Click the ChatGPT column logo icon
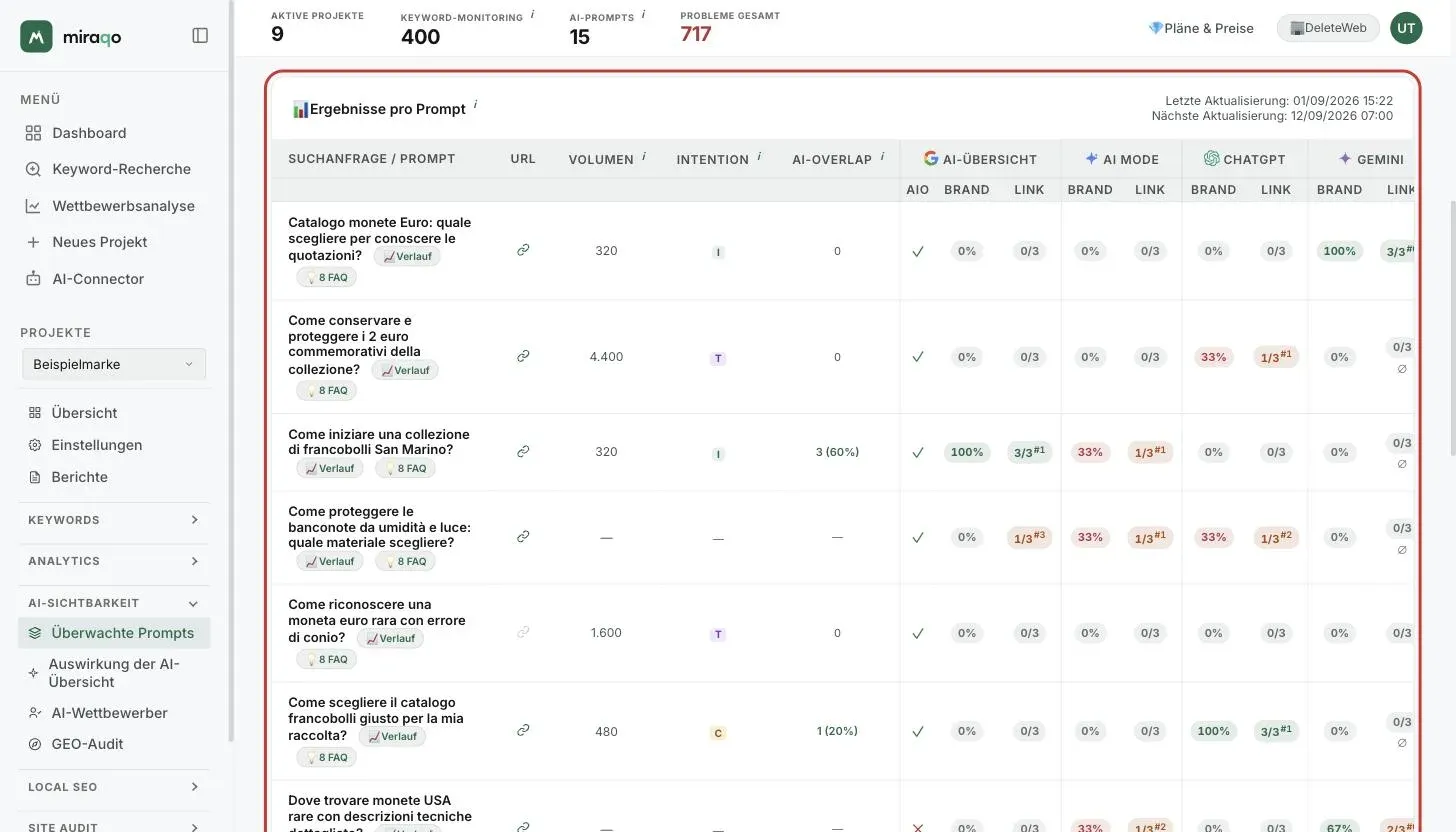1456x832 pixels. (x=1211, y=158)
